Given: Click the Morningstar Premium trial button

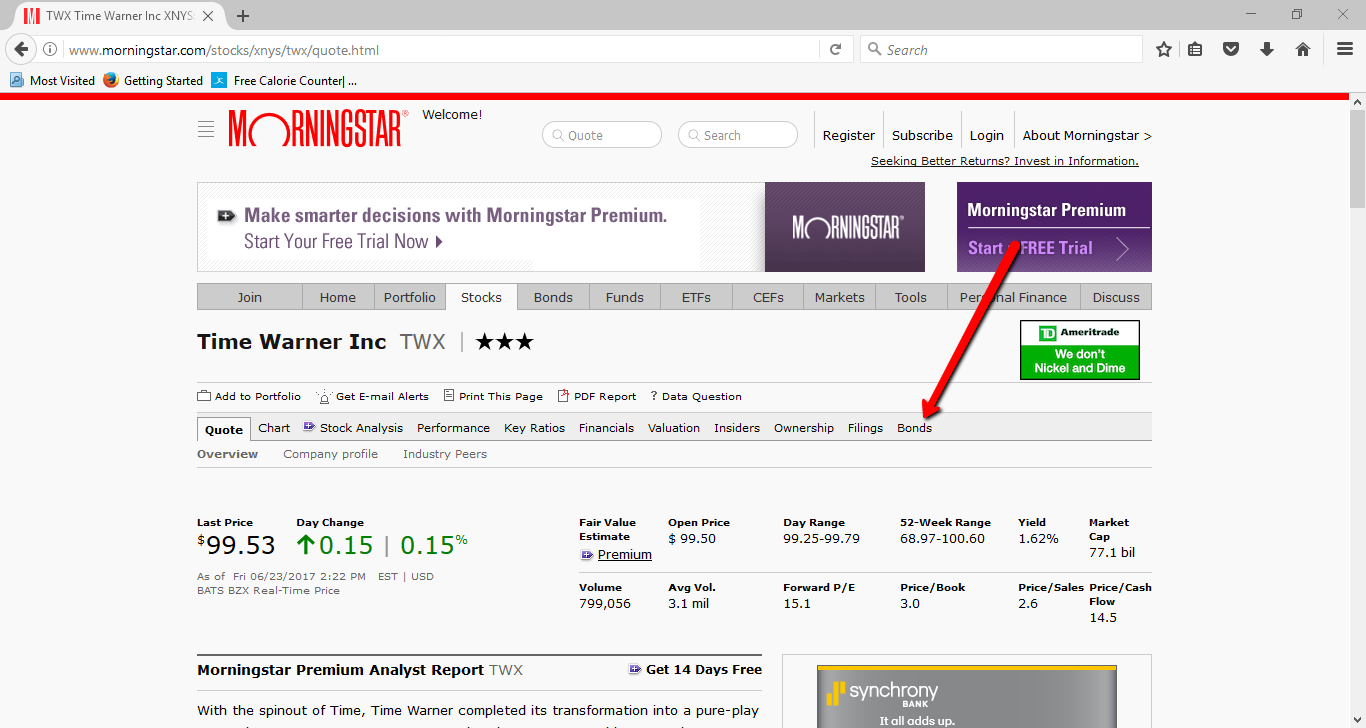Looking at the screenshot, I should [1054, 227].
